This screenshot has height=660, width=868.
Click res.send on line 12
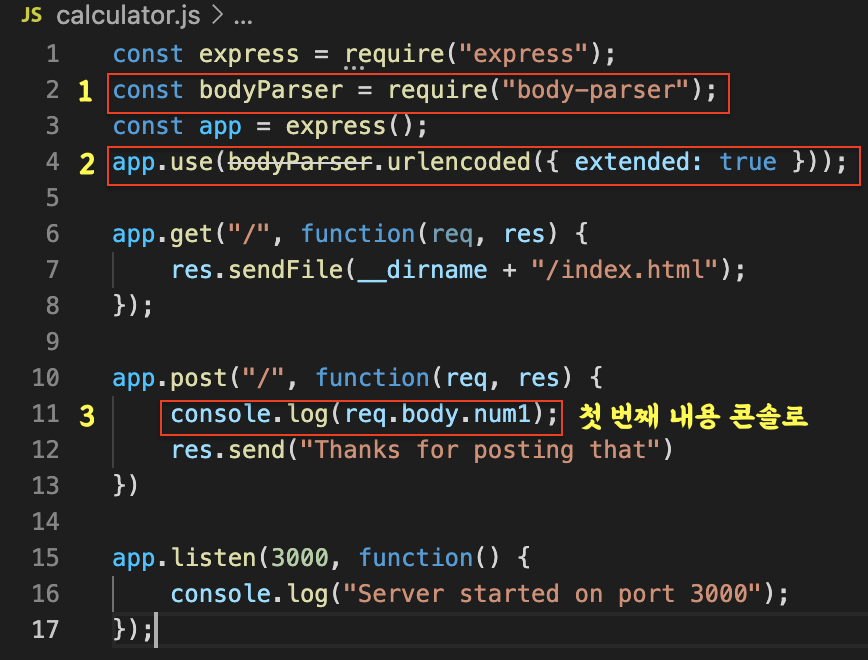point(228,450)
